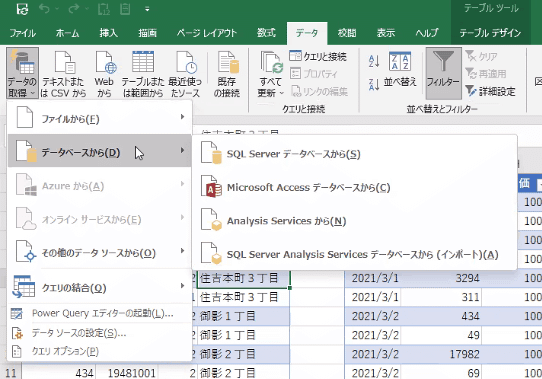Open the quick access toolbar customize arrow
Screen dimensions: 542x379
147,9
